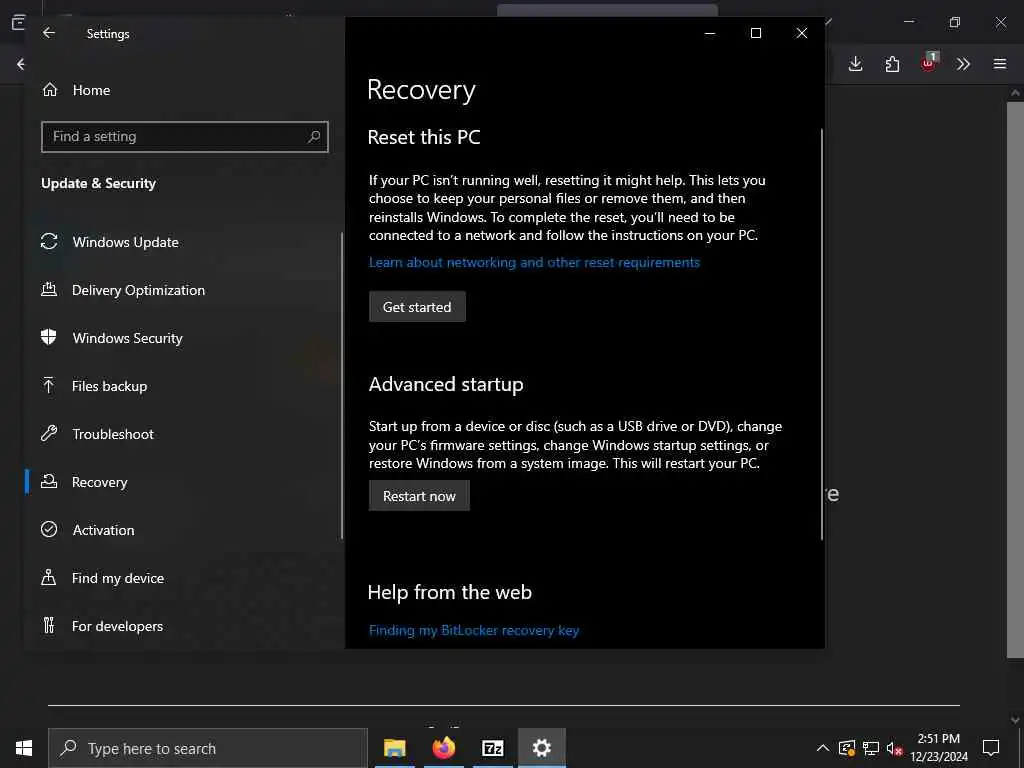1024x768 pixels.
Task: Click the search magnifier in Find a setting
Action: click(314, 136)
